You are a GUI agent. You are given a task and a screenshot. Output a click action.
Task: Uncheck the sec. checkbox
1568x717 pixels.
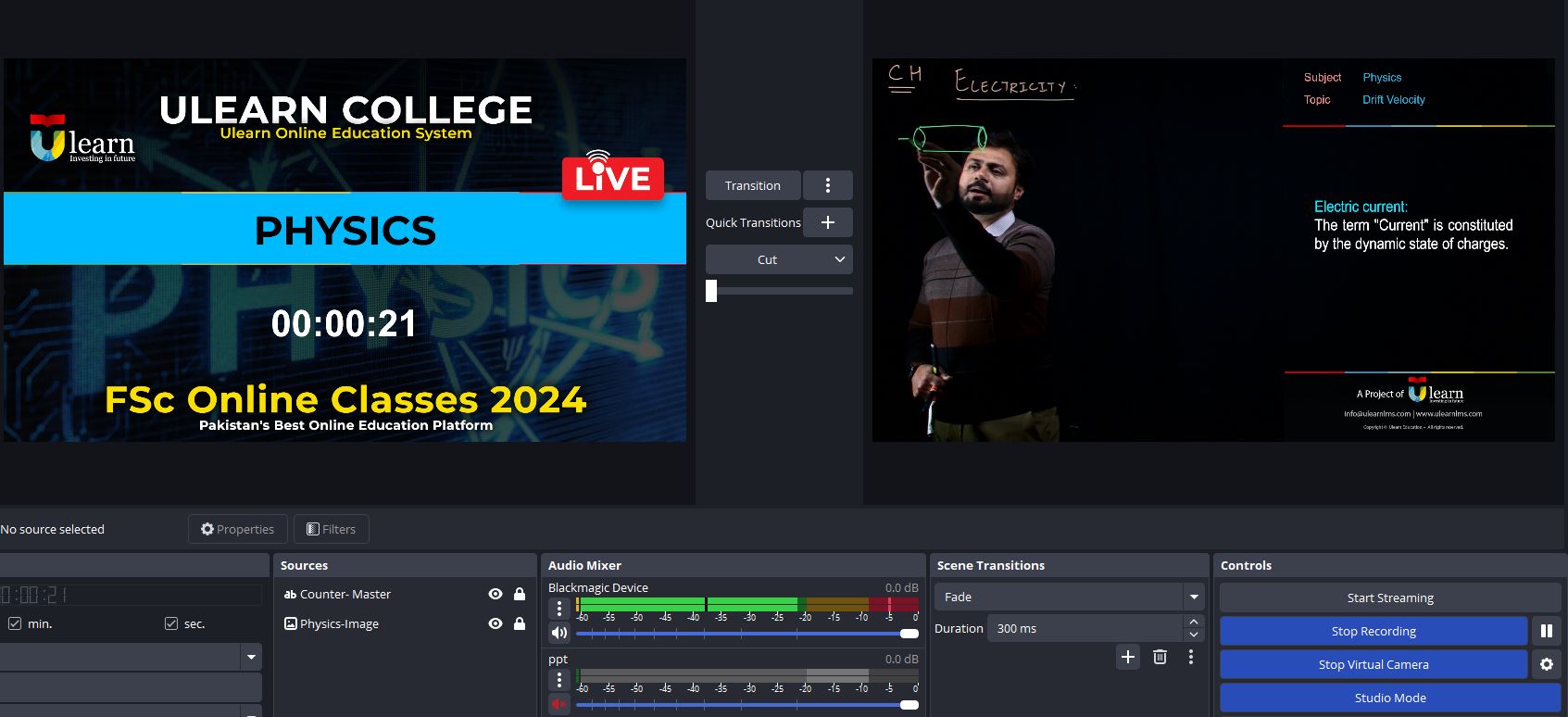click(x=170, y=623)
